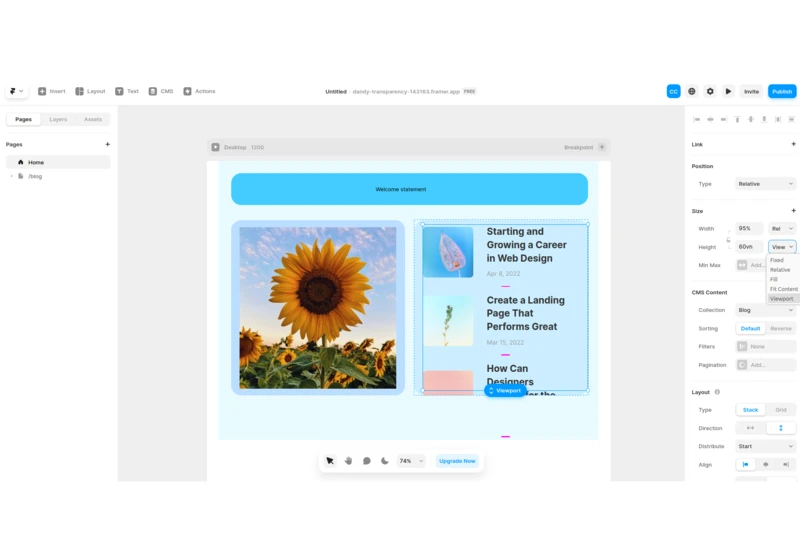Add a new page with plus icon
The image size is (800, 560).
(x=107, y=144)
